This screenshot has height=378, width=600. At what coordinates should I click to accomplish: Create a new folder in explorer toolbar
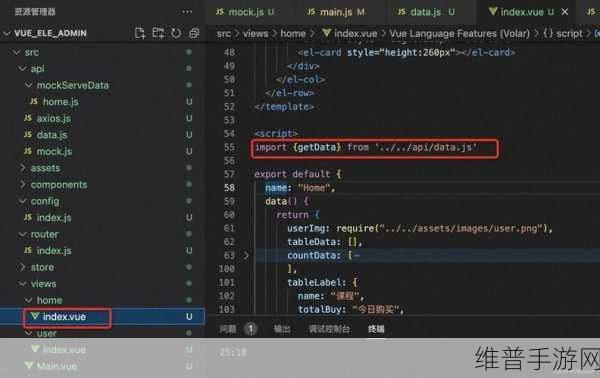coord(158,33)
